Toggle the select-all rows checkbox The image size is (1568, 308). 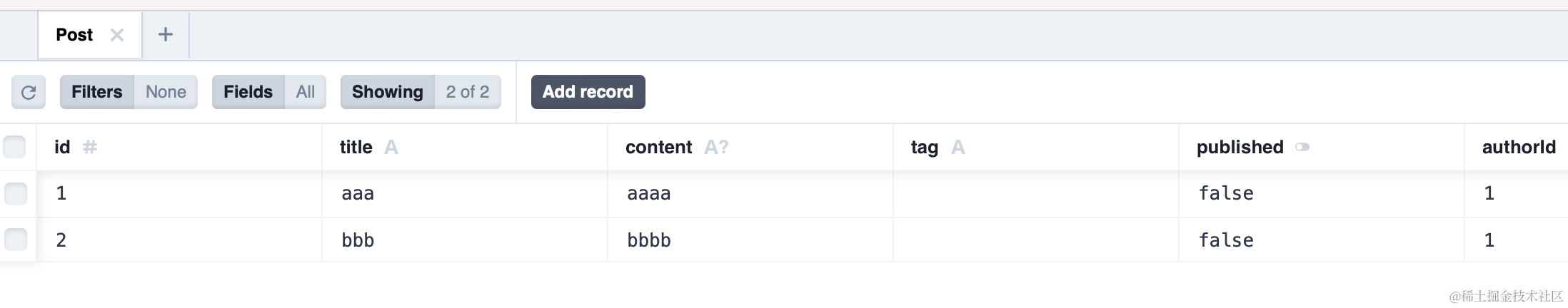tap(14, 147)
